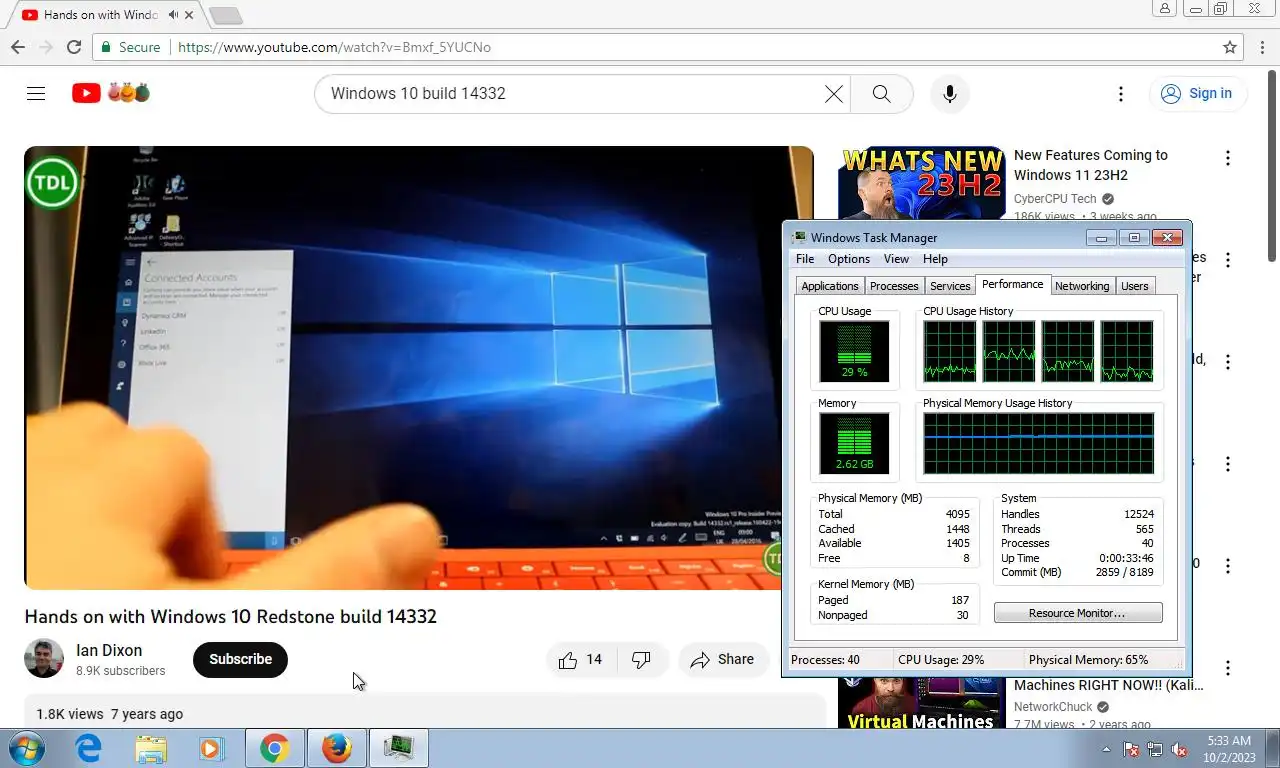This screenshot has height=768, width=1280.
Task: Start voice search with the microphone
Action: (949, 93)
